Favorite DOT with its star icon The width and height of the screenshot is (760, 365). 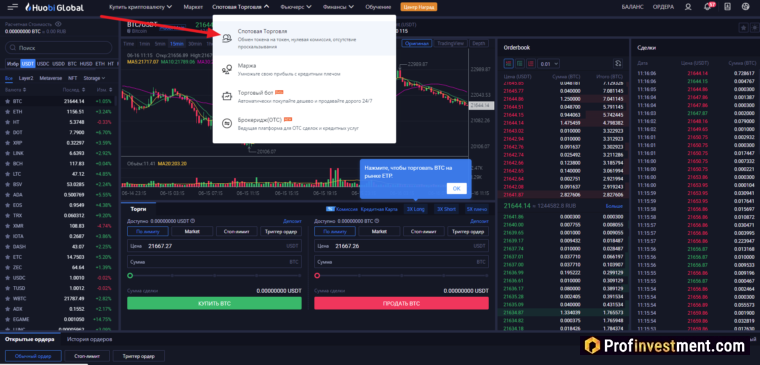(7, 132)
